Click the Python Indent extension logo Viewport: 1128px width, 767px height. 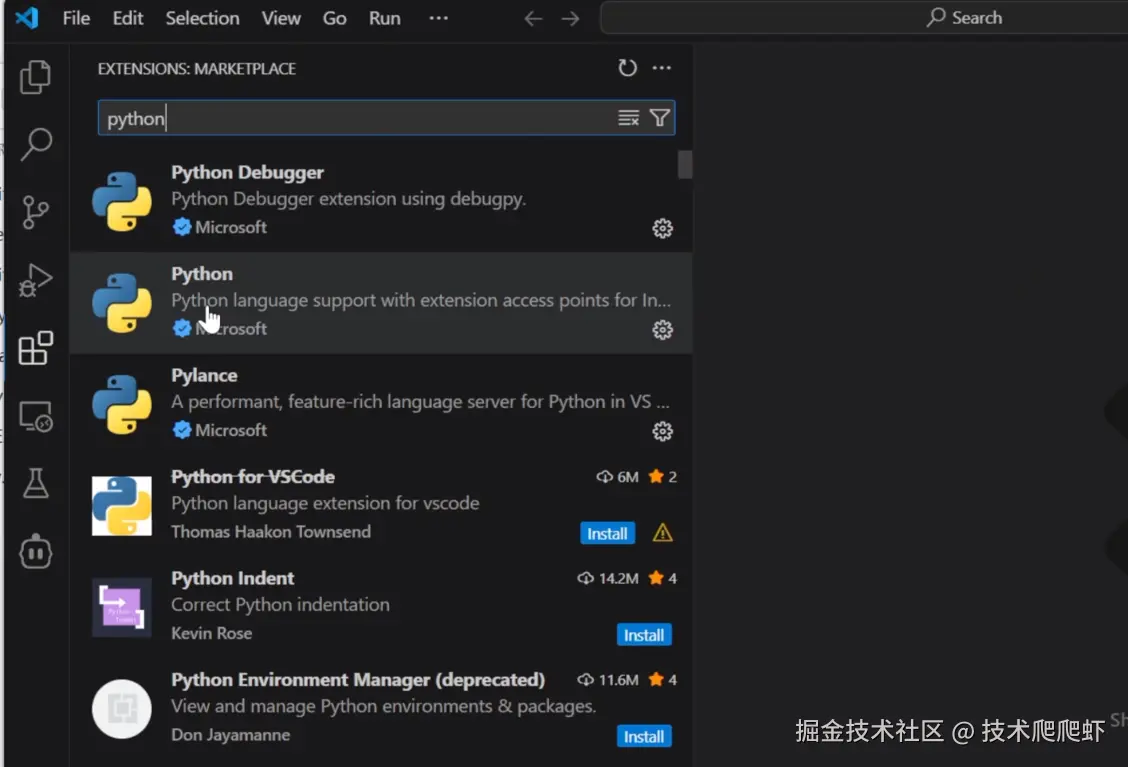[x=122, y=607]
